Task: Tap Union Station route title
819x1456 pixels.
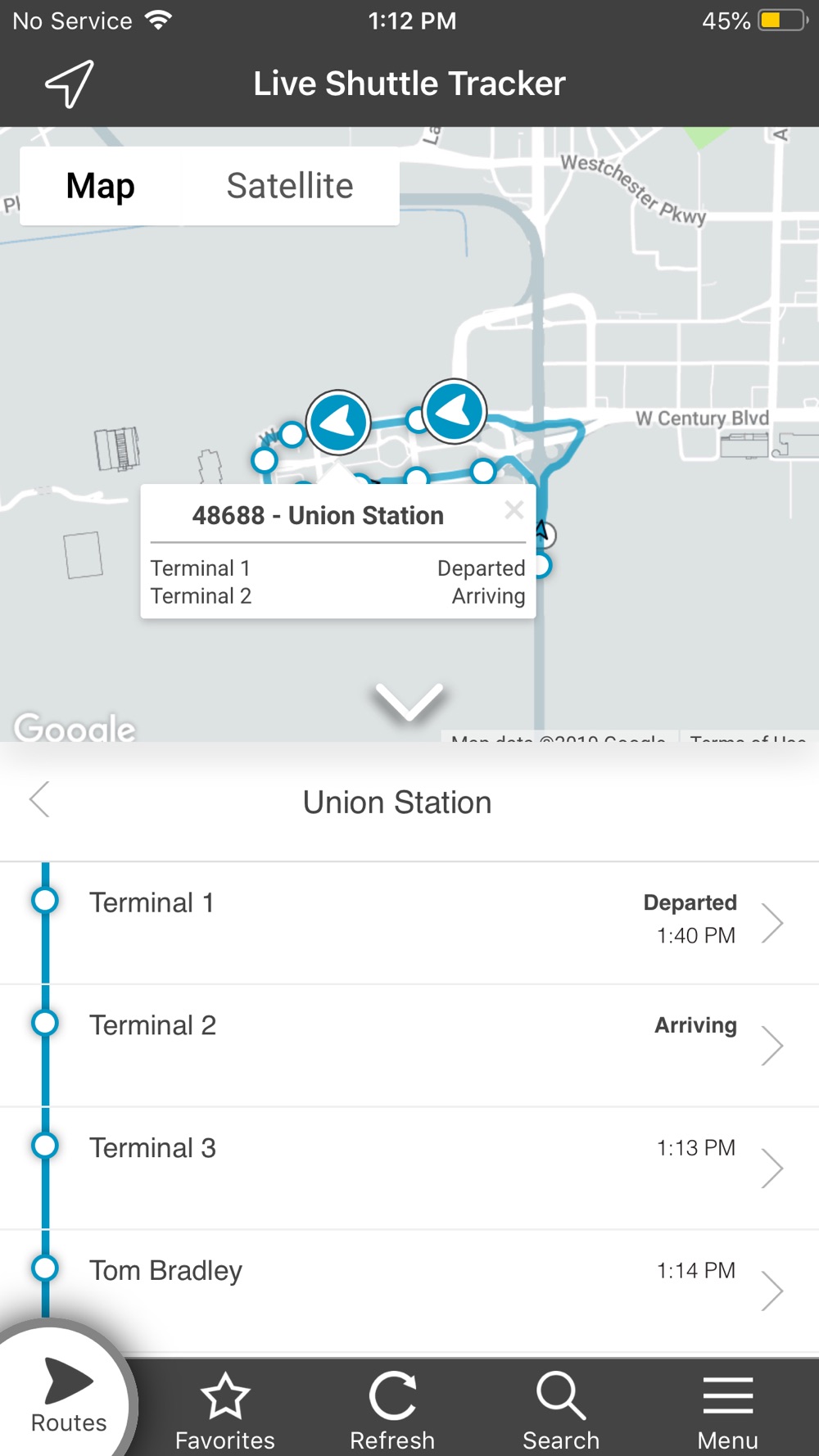Action: [397, 803]
